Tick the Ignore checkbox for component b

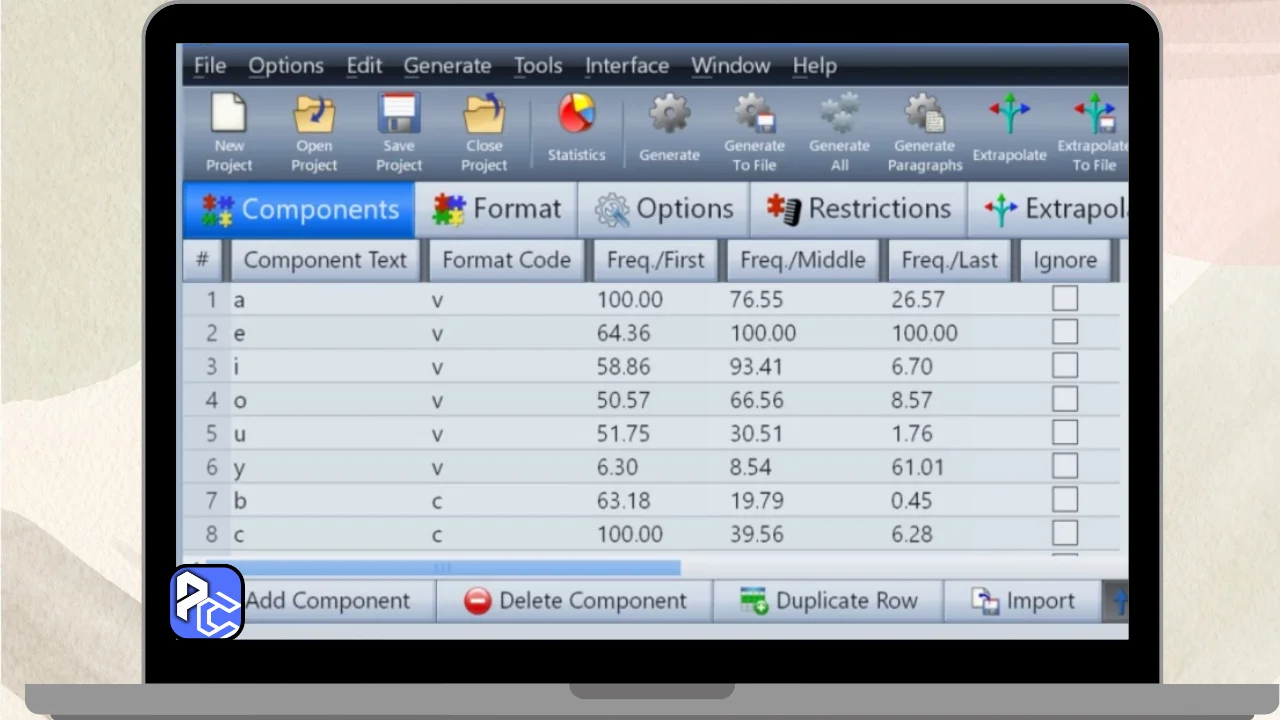point(1065,499)
